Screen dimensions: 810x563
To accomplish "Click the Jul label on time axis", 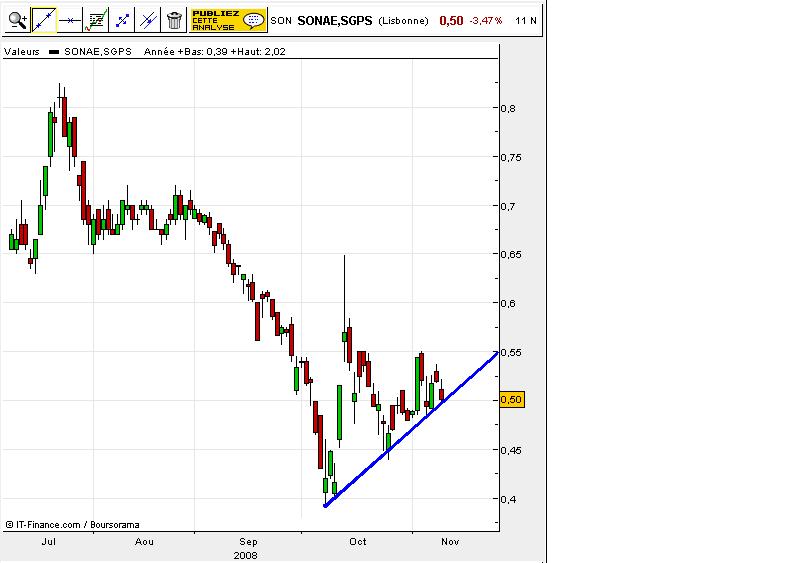I will click(x=49, y=542).
